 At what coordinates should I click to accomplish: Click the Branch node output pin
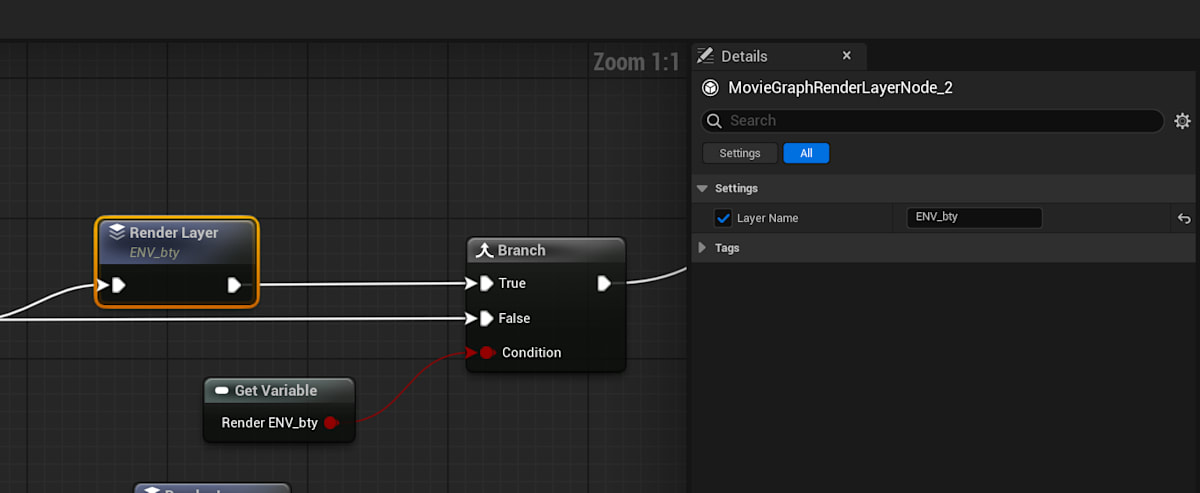(x=604, y=283)
